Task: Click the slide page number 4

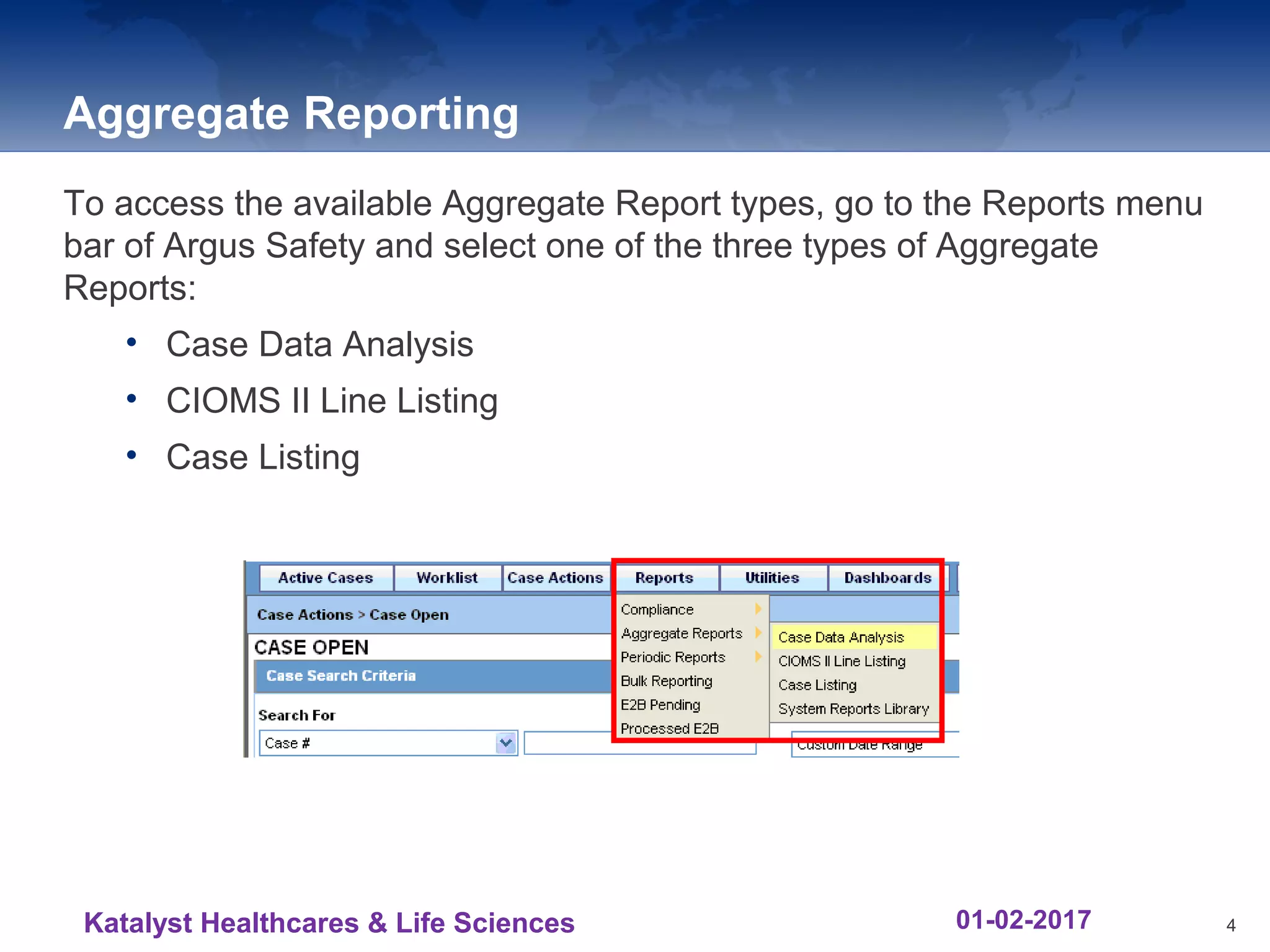Action: tap(1231, 925)
